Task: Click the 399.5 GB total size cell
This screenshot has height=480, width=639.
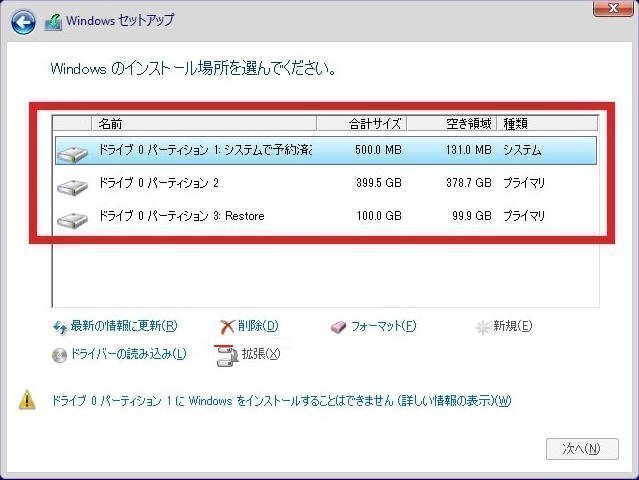Action: 379,183
